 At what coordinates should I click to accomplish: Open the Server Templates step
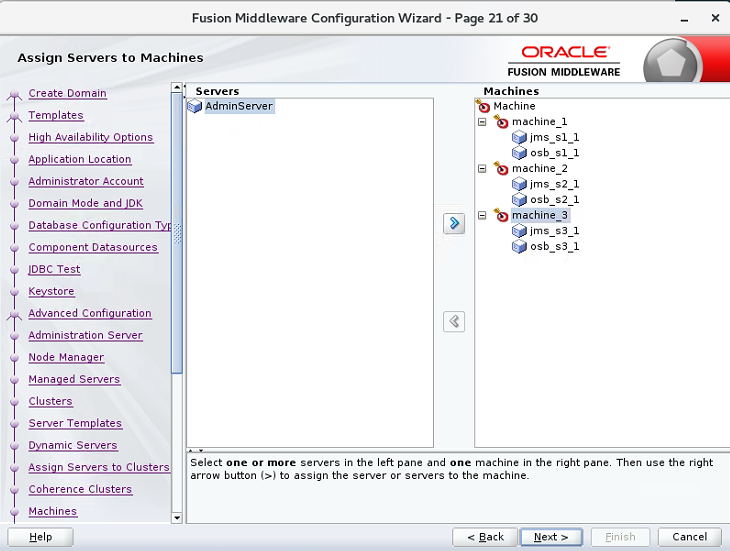[x=75, y=423]
